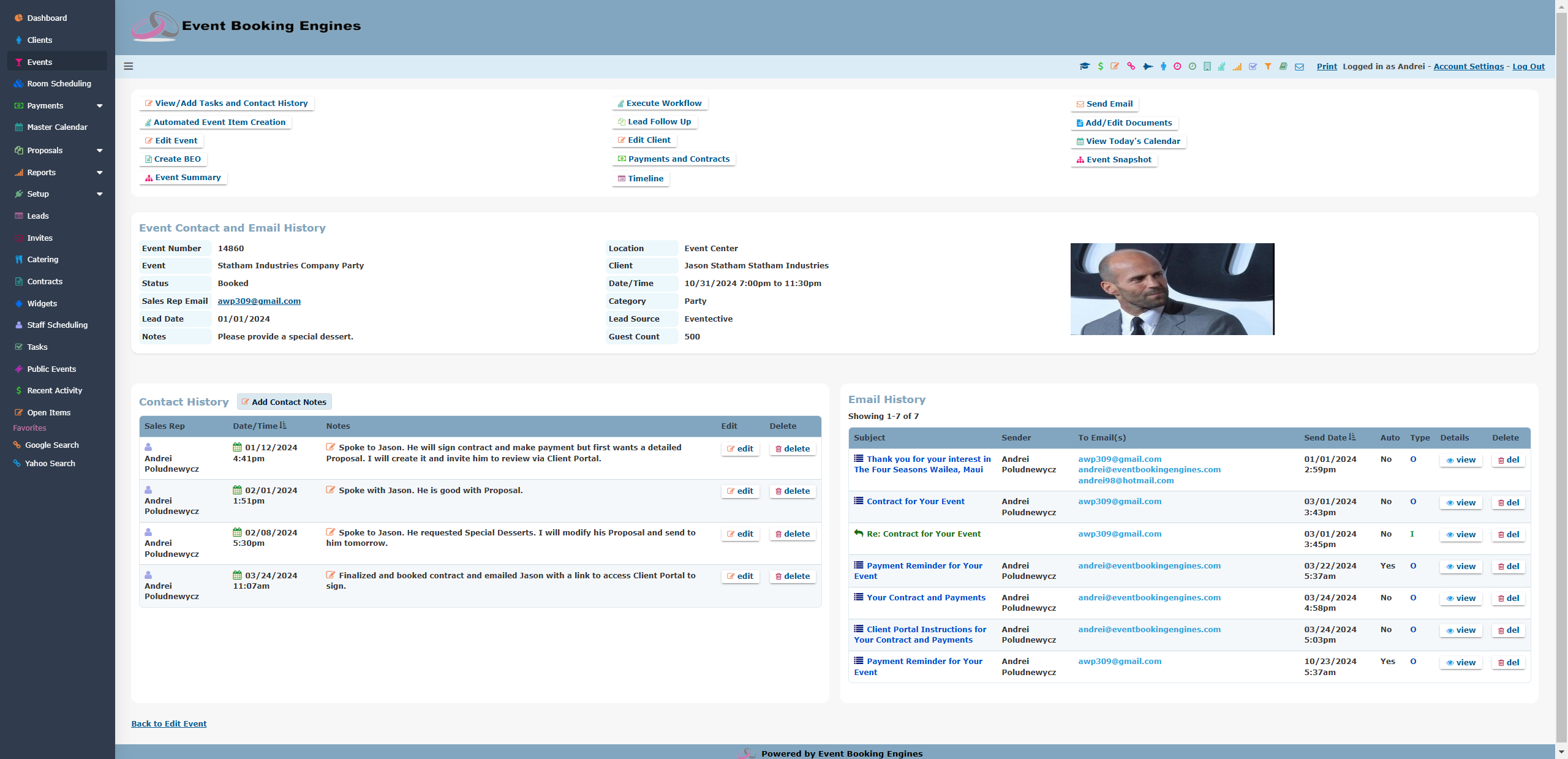
Task: Click Log Out link
Action: [1528, 66]
